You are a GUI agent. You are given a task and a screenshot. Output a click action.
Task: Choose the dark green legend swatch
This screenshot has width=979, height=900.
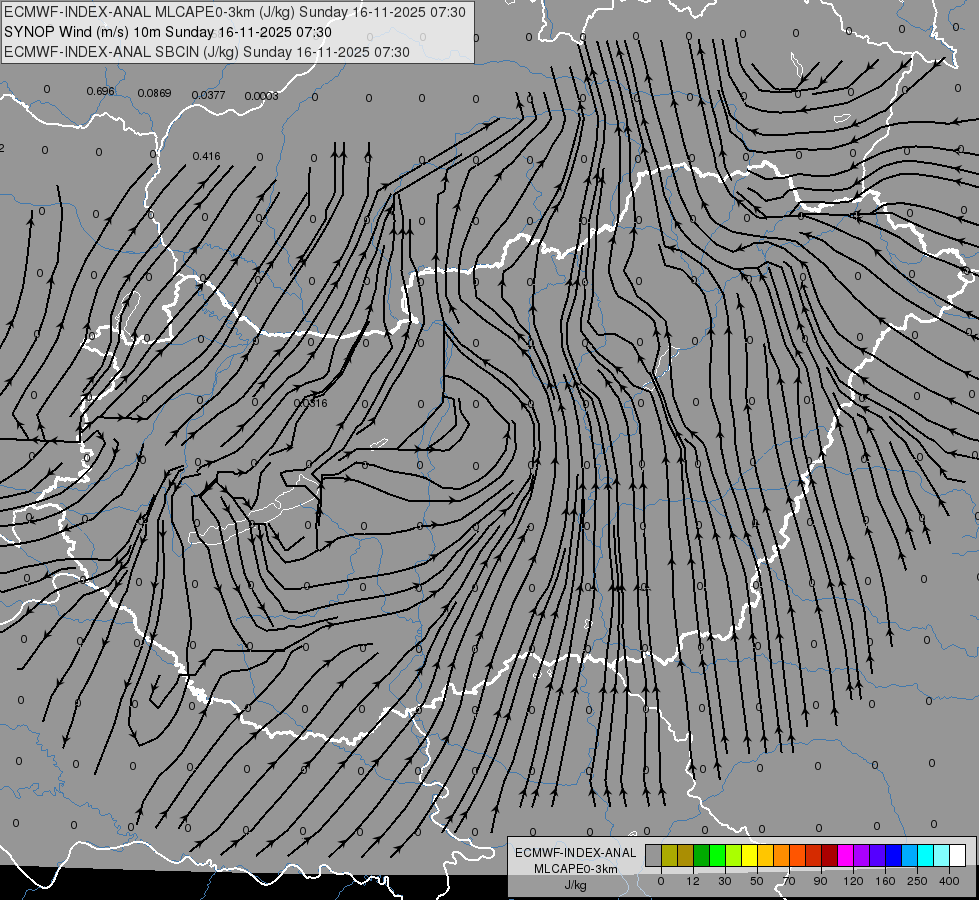(x=702, y=855)
